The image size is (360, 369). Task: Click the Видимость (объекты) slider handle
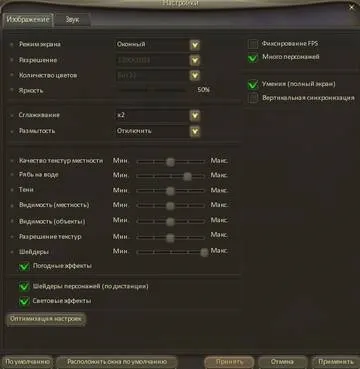click(x=170, y=222)
